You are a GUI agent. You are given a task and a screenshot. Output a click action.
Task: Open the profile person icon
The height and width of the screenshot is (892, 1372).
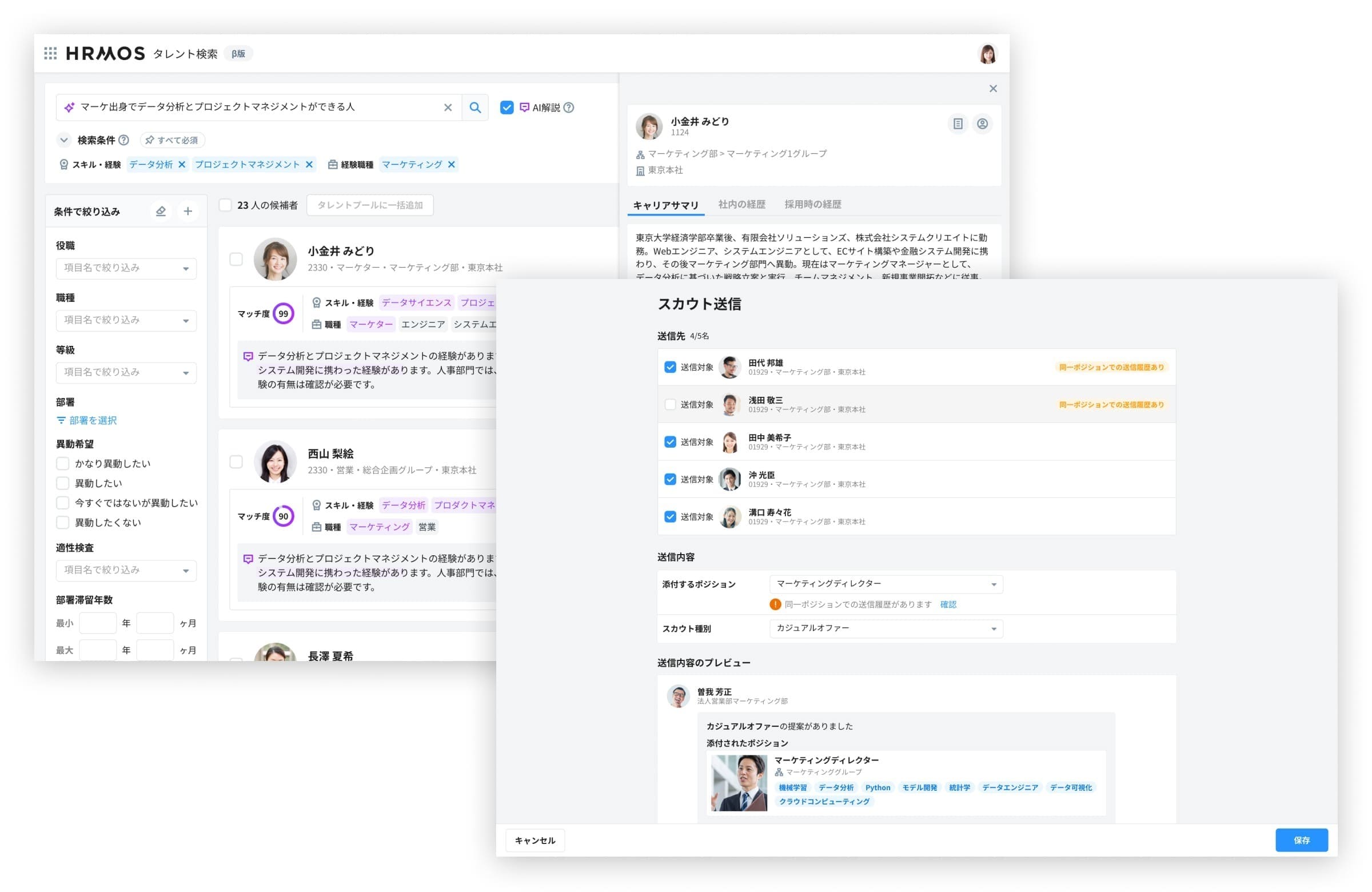click(982, 124)
